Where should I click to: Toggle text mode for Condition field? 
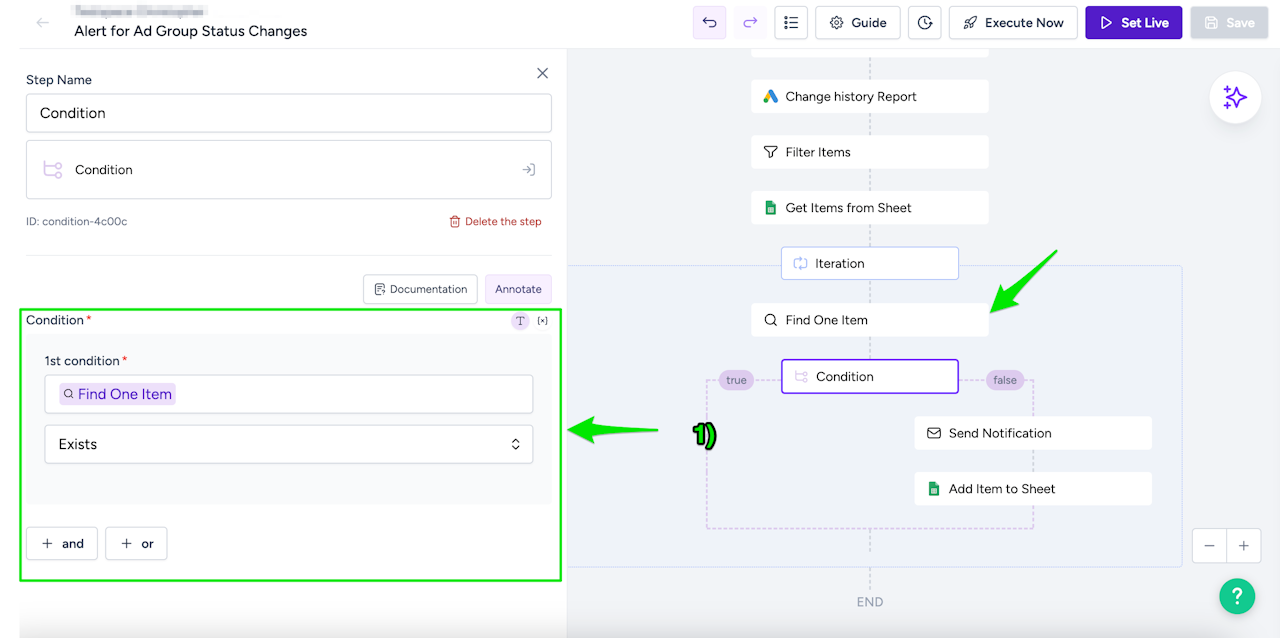[520, 321]
